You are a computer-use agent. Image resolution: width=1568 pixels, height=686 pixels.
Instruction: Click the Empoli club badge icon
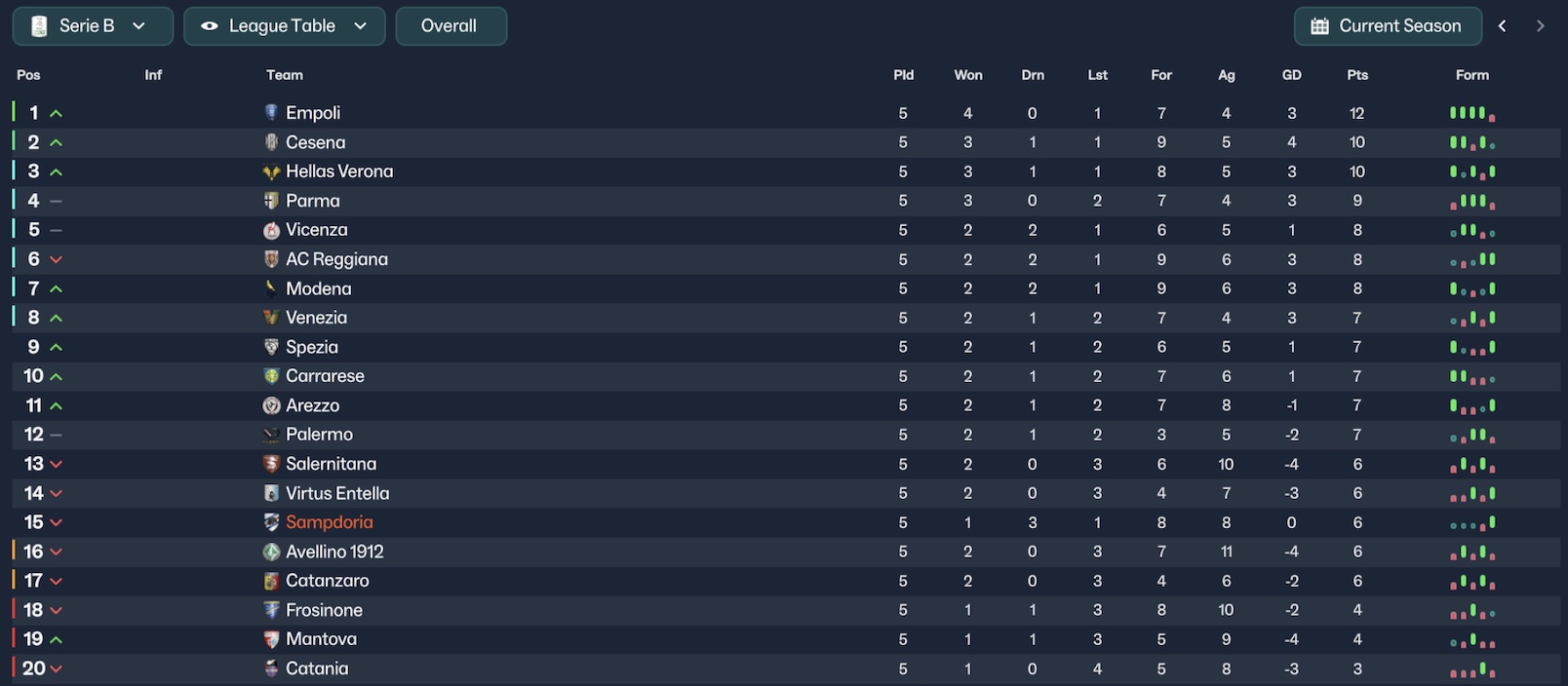271,113
